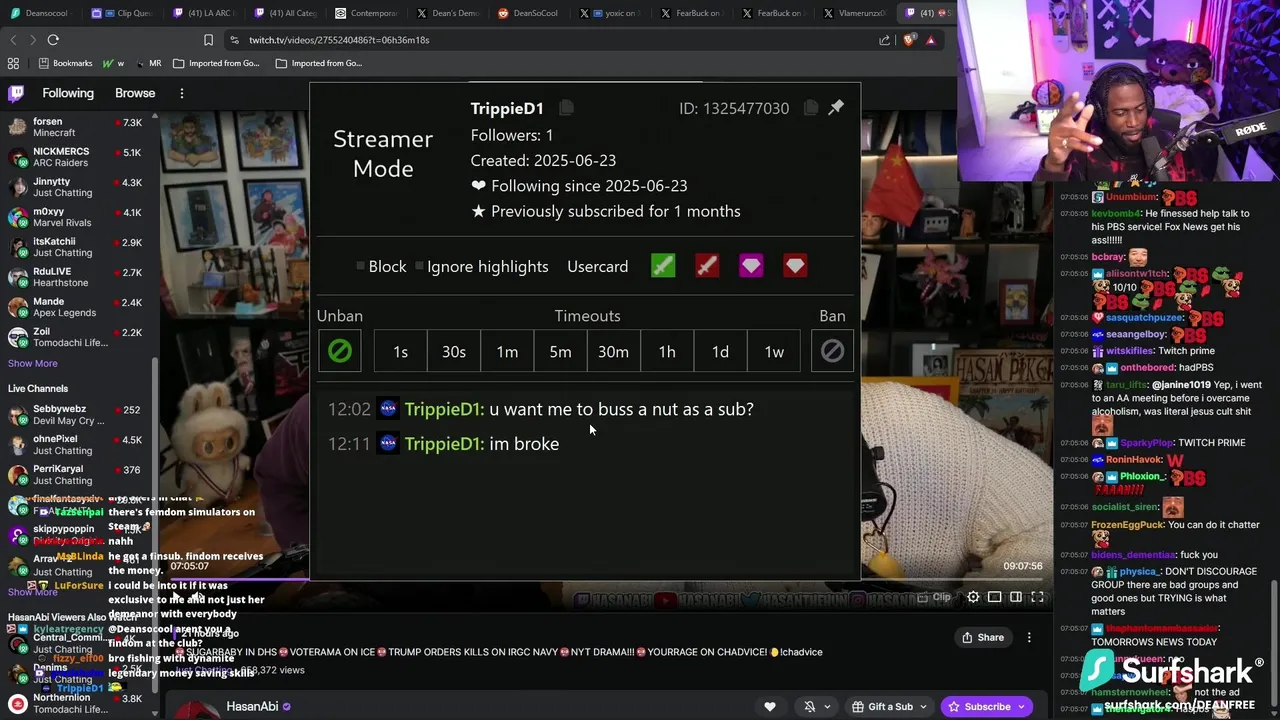
Task: Copy the TrippieD1 username with copy icon
Action: click(x=566, y=108)
